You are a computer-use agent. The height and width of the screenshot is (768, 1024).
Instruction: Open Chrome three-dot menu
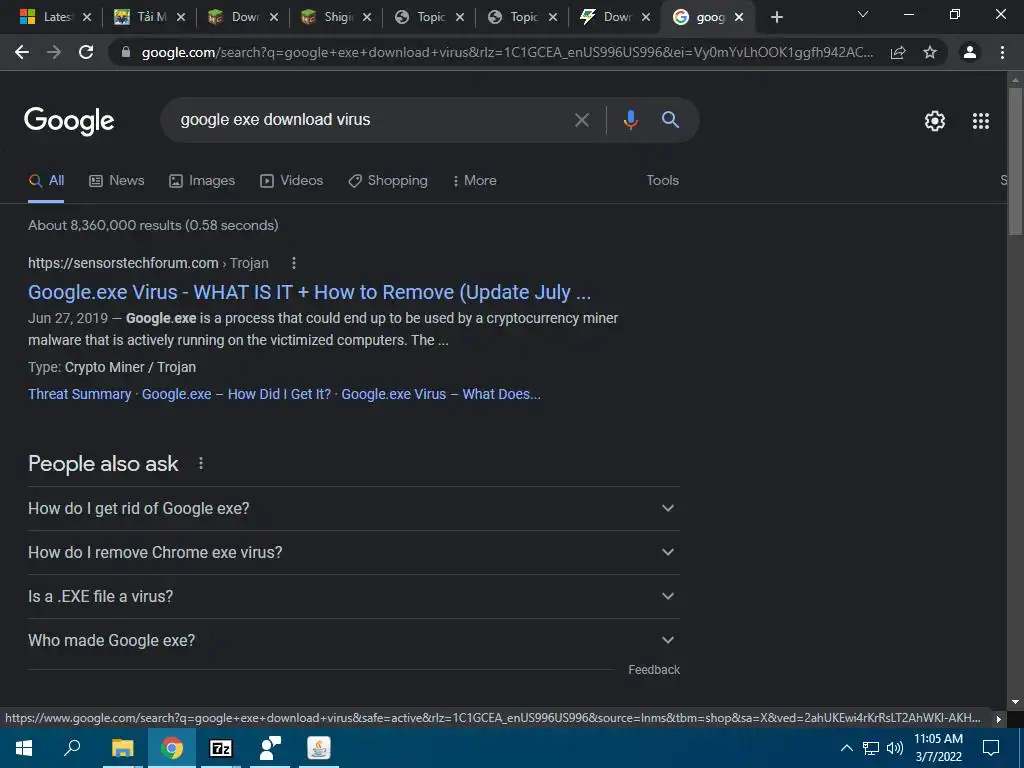[x=1002, y=52]
